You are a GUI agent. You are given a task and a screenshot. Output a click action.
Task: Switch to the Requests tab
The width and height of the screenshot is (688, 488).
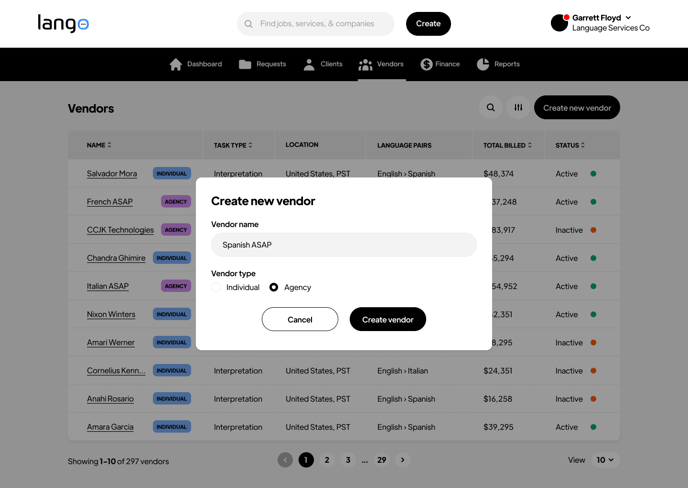(x=262, y=64)
